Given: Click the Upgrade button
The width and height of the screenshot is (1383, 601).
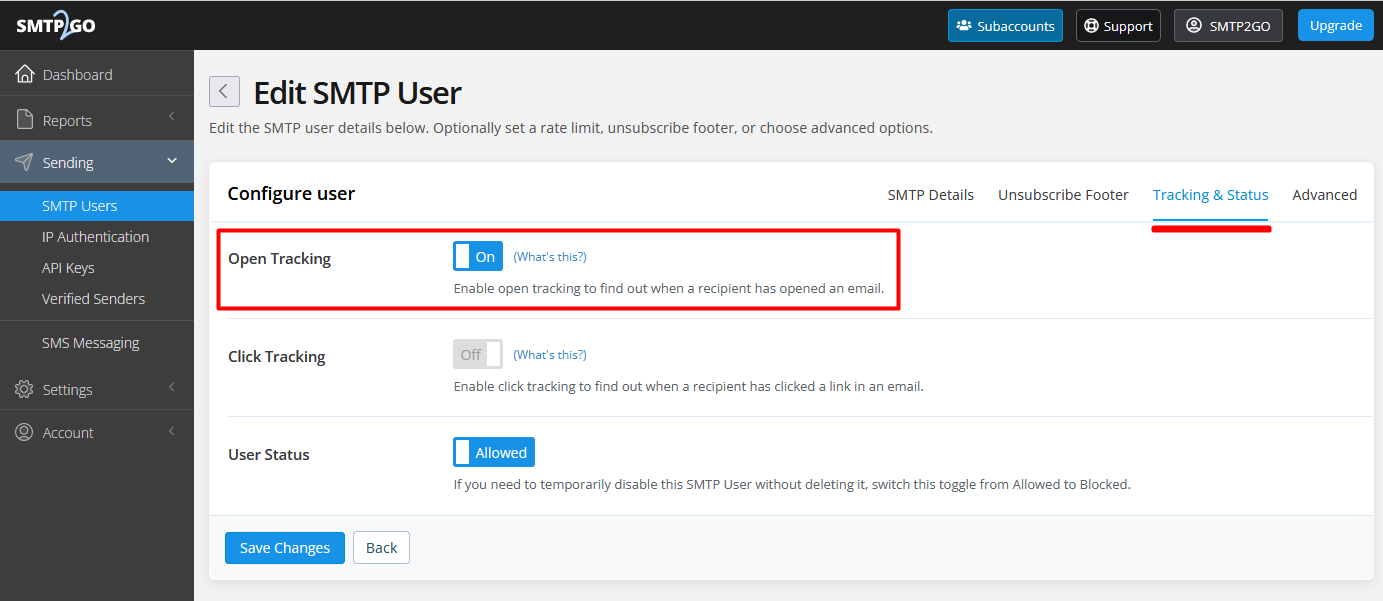Looking at the screenshot, I should 1335,25.
